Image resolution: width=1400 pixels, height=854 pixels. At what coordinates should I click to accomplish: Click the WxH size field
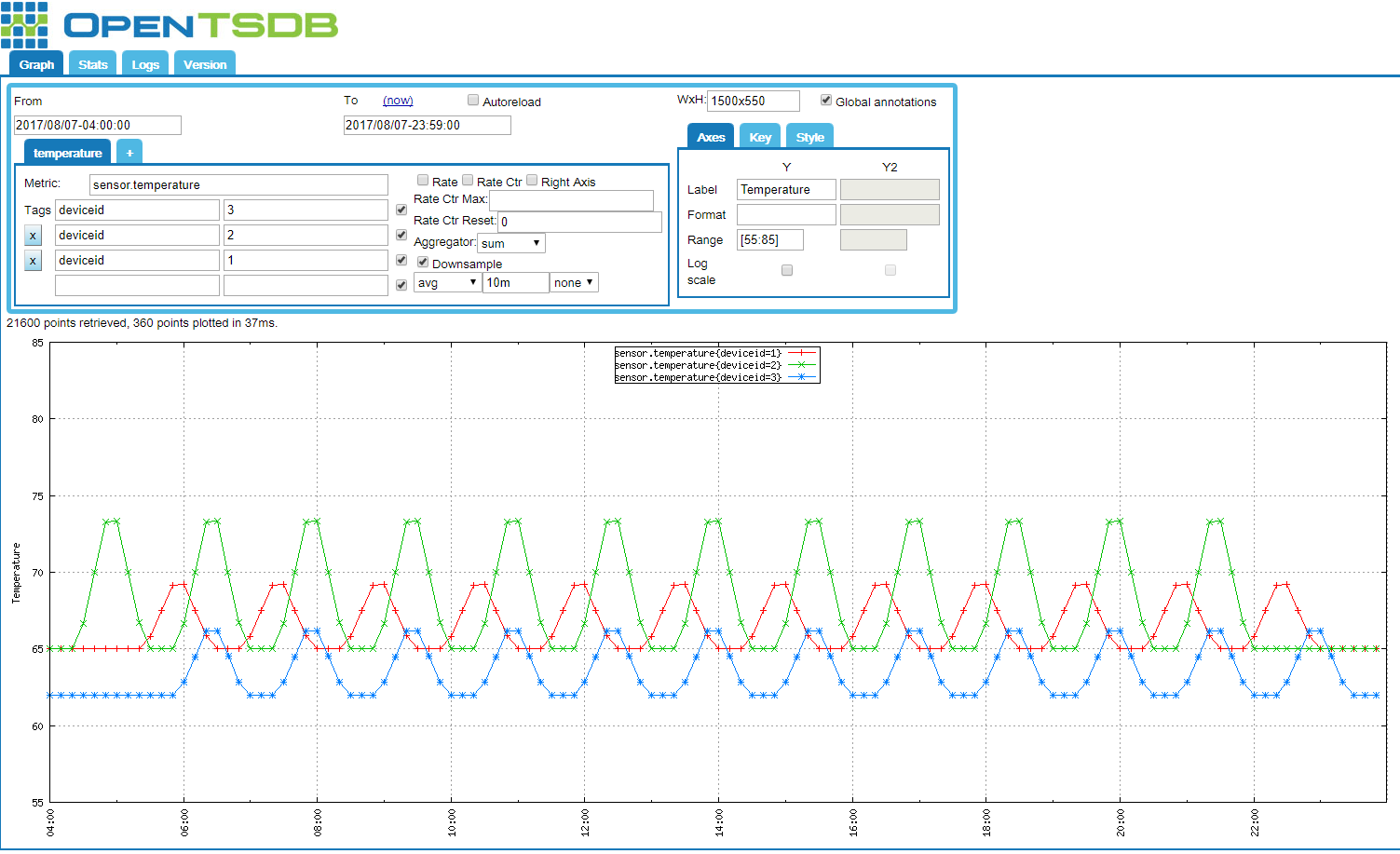tap(754, 101)
